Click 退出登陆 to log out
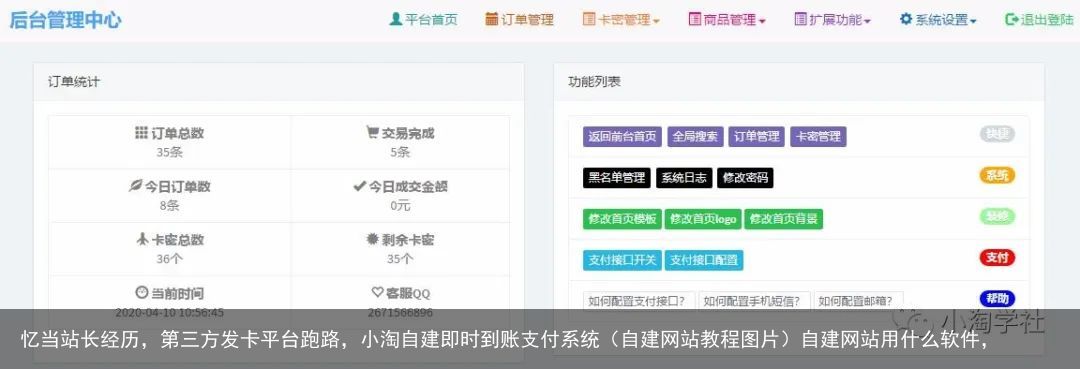The height and width of the screenshot is (369, 1080). tap(1047, 19)
